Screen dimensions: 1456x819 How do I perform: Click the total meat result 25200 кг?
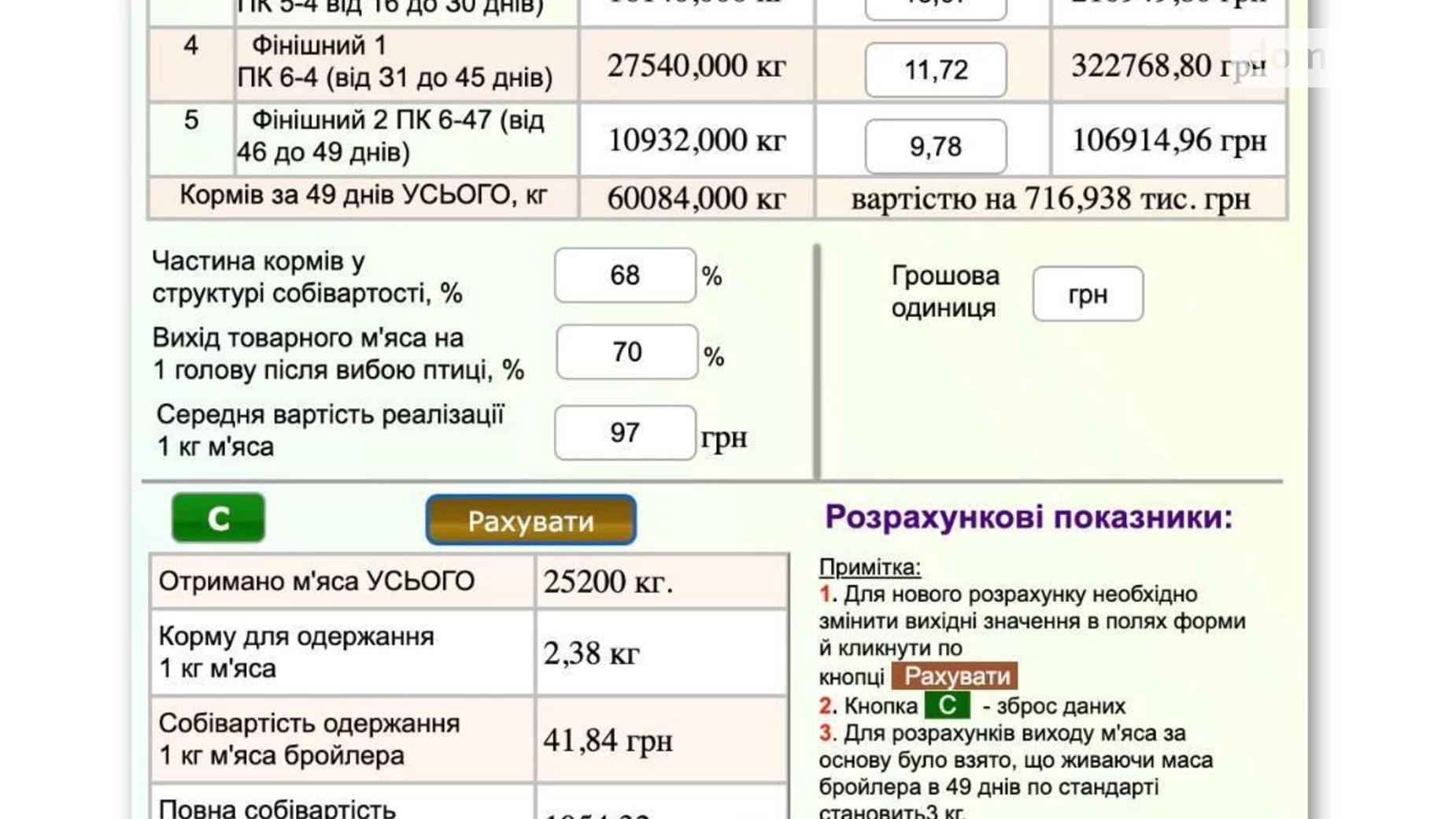[608, 582]
